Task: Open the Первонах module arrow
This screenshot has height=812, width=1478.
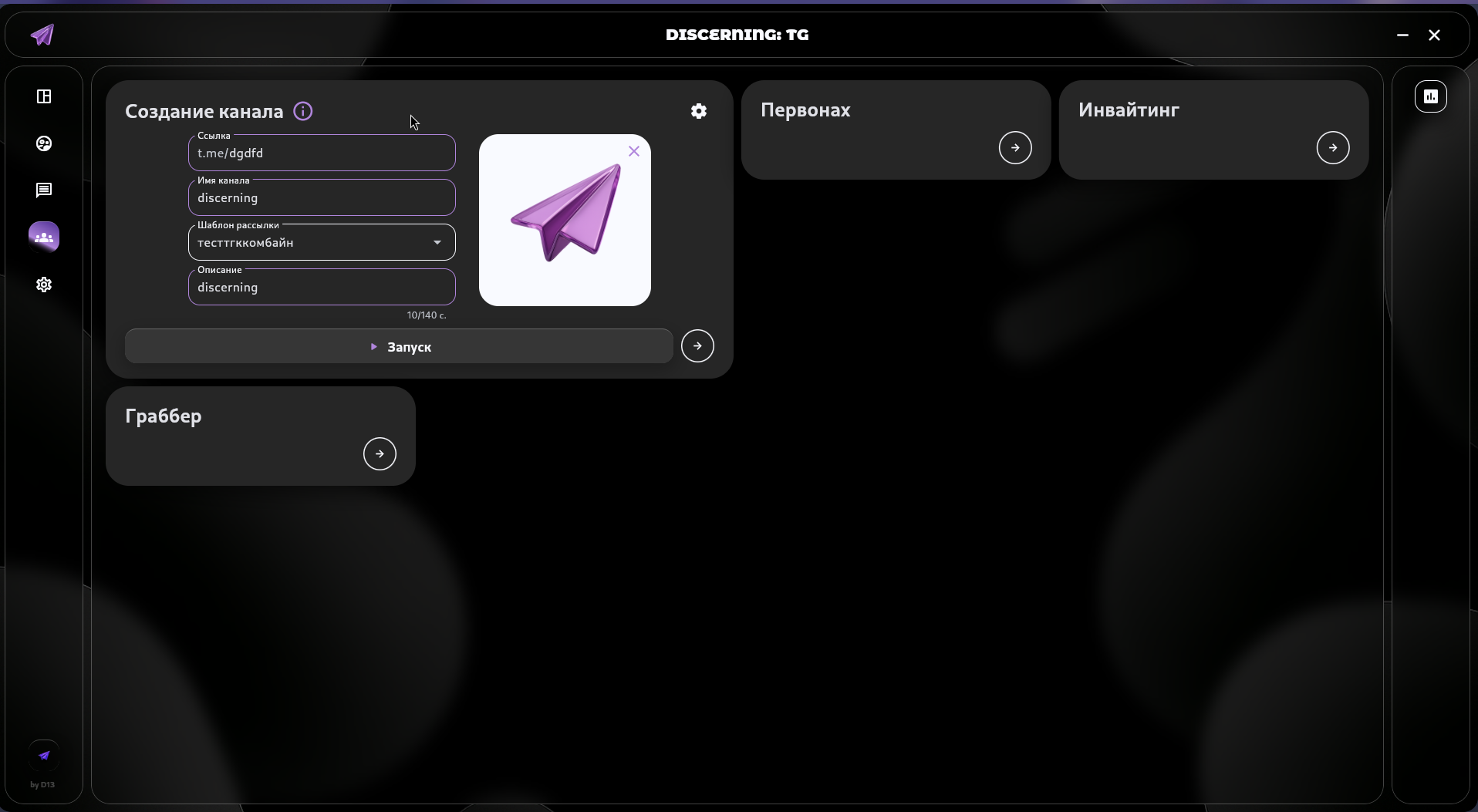Action: click(1014, 147)
